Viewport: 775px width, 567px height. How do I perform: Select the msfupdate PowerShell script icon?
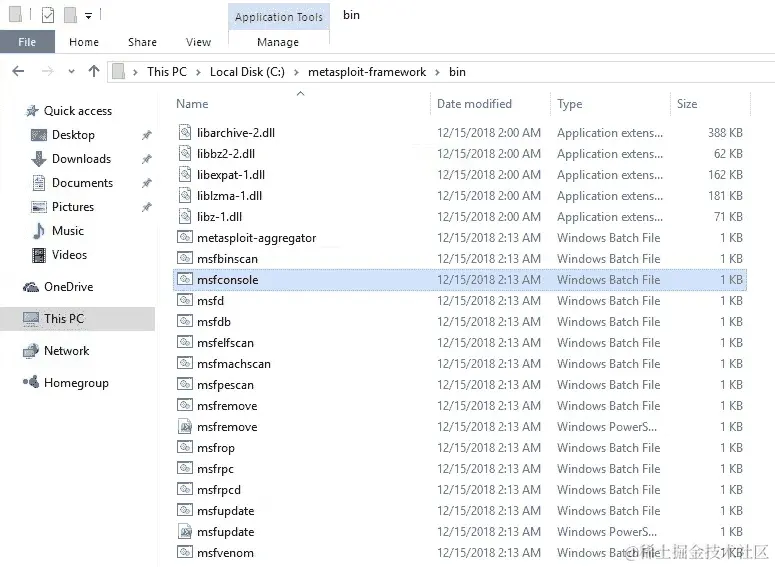pos(185,531)
